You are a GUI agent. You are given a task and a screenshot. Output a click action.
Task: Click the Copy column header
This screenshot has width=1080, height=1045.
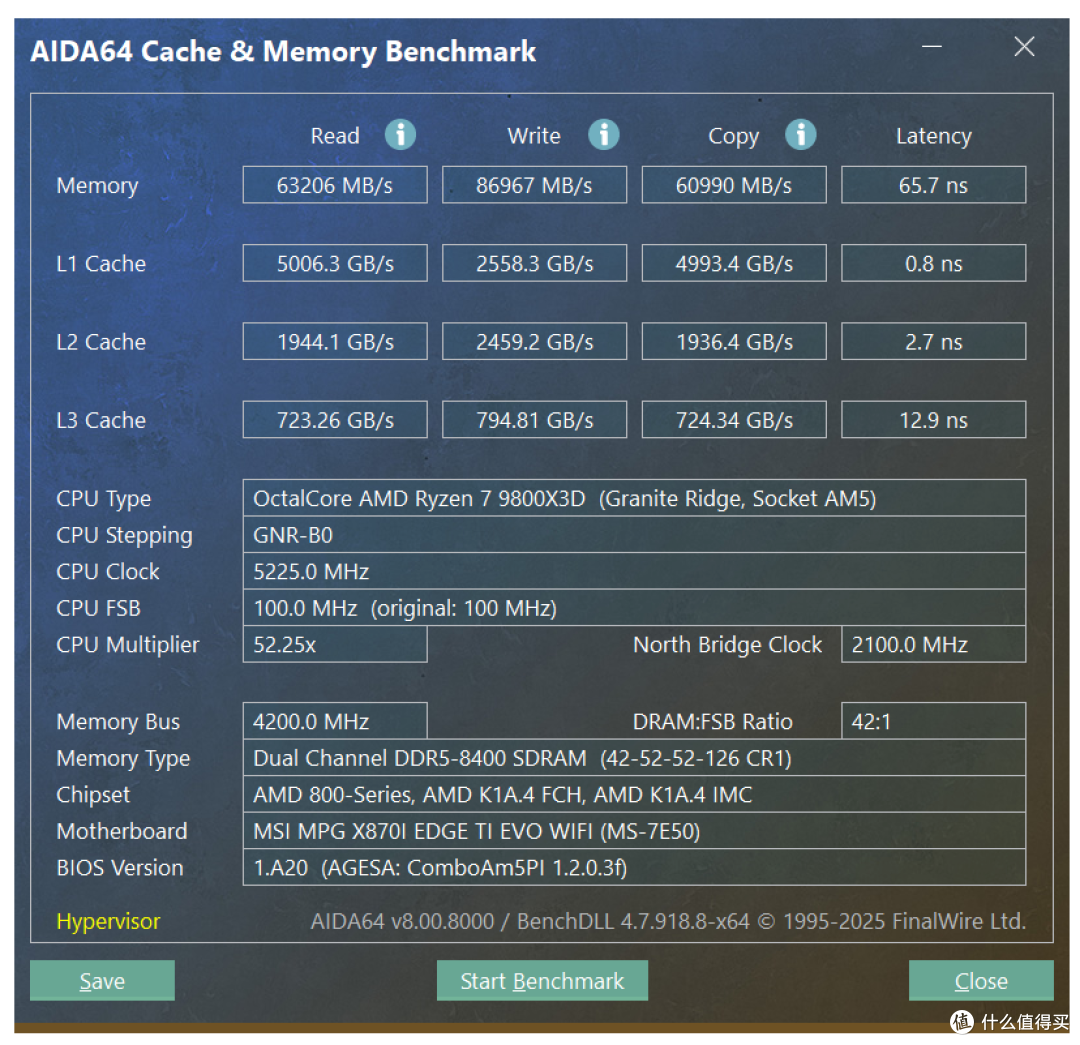(734, 136)
